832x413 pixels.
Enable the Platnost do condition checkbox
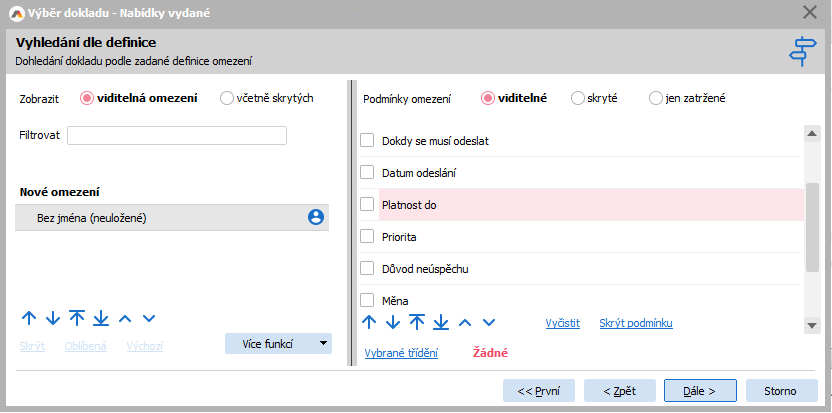point(367,205)
